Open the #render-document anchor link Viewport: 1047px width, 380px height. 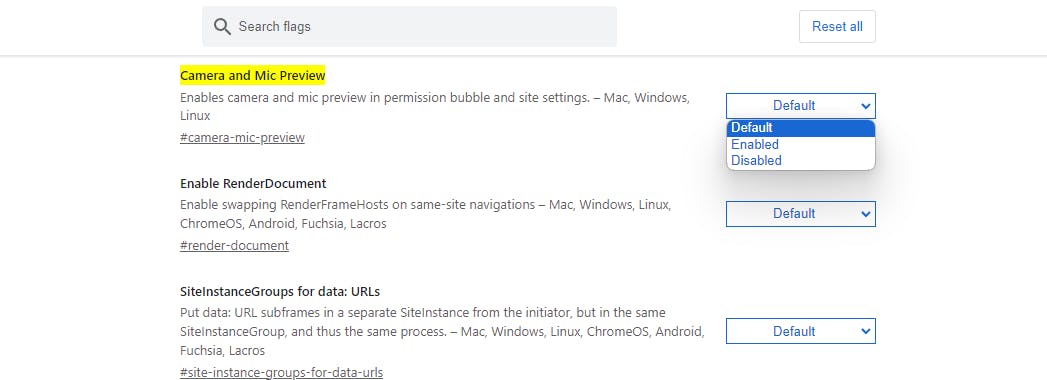click(x=234, y=246)
